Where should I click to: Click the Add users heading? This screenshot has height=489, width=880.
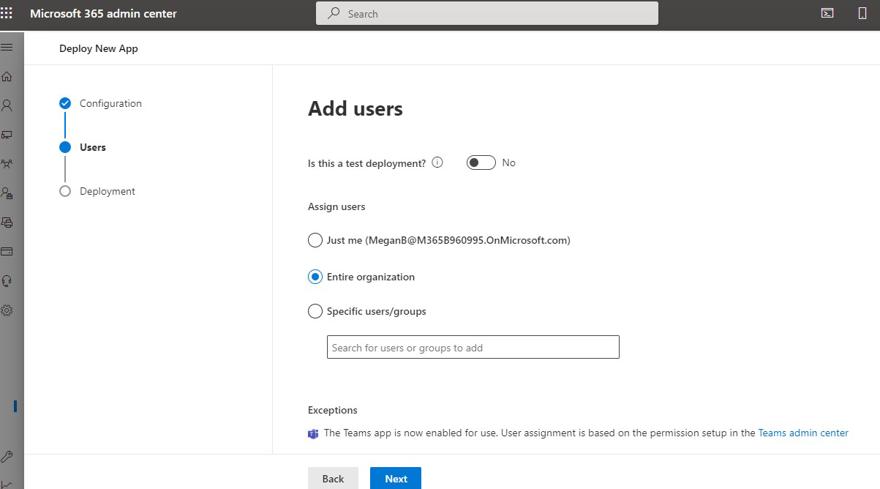[x=355, y=108]
